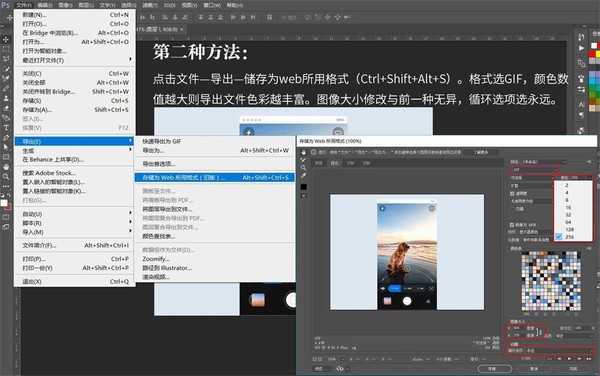
Task: Open the Edit Toolbar three-dots button
Action: click(6, 186)
